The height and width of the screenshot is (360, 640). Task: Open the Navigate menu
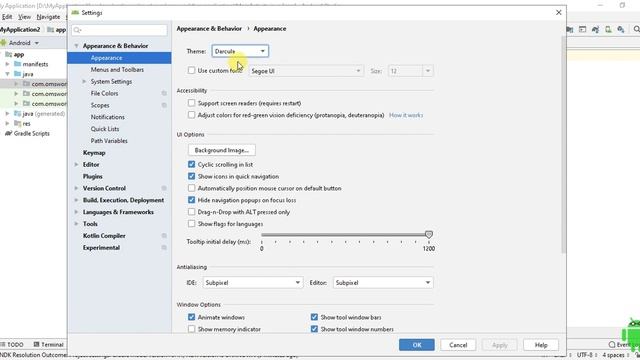(48, 17)
